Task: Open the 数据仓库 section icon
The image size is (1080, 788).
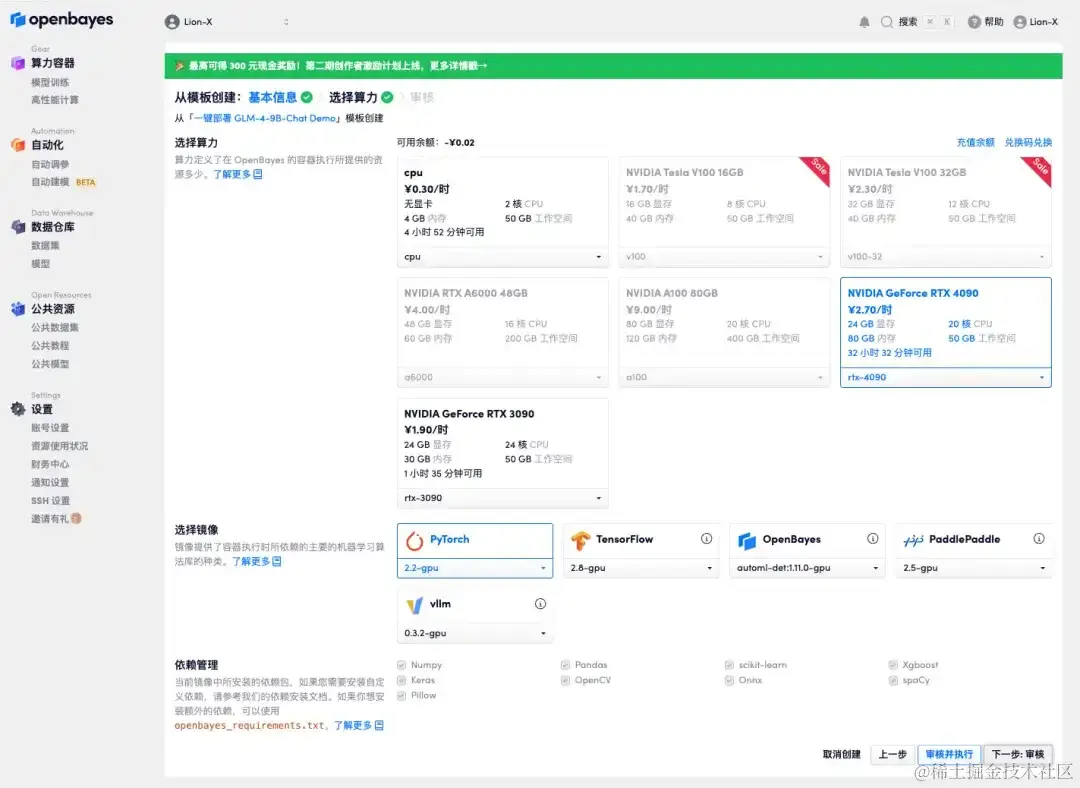Action: click(18, 227)
